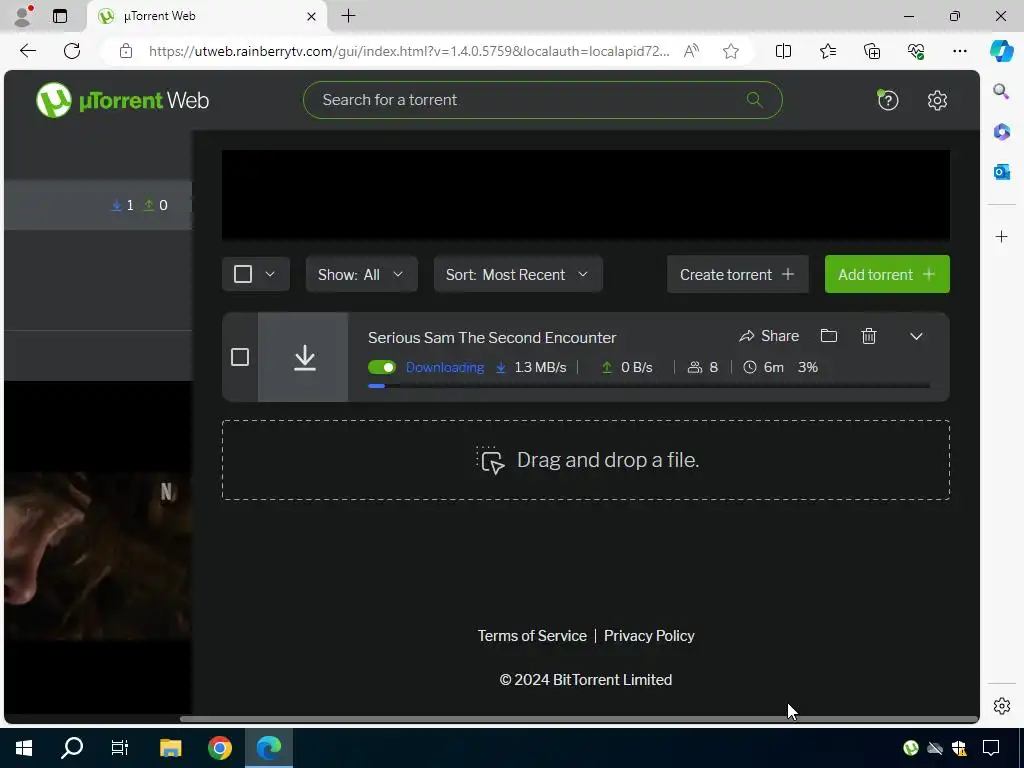
Task: Click the sidebar plus customize icon
Action: click(1002, 236)
